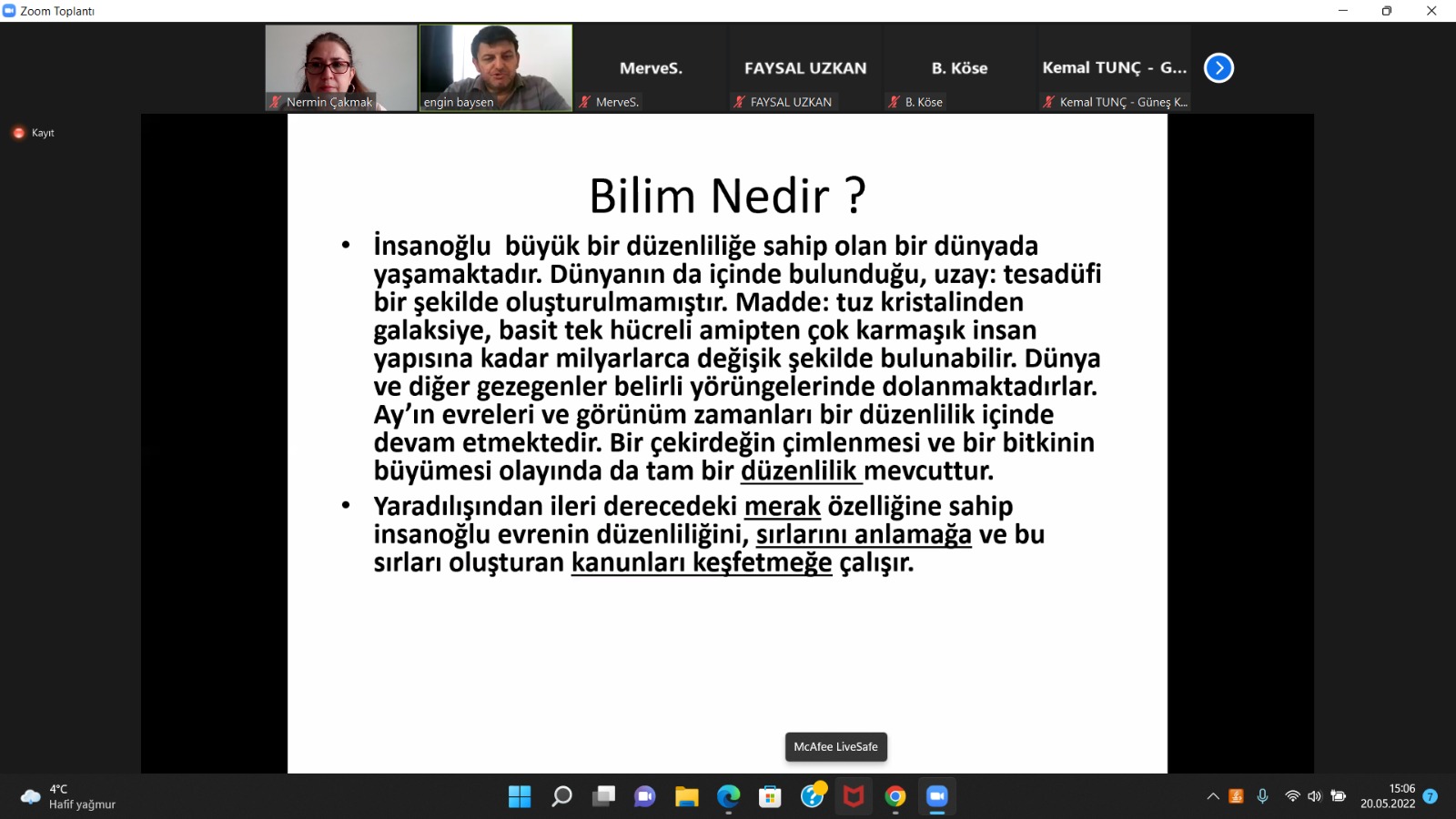Click FAYSAL UZKAN participant tile
Image resolution: width=1456 pixels, height=819 pixels.
click(x=805, y=68)
